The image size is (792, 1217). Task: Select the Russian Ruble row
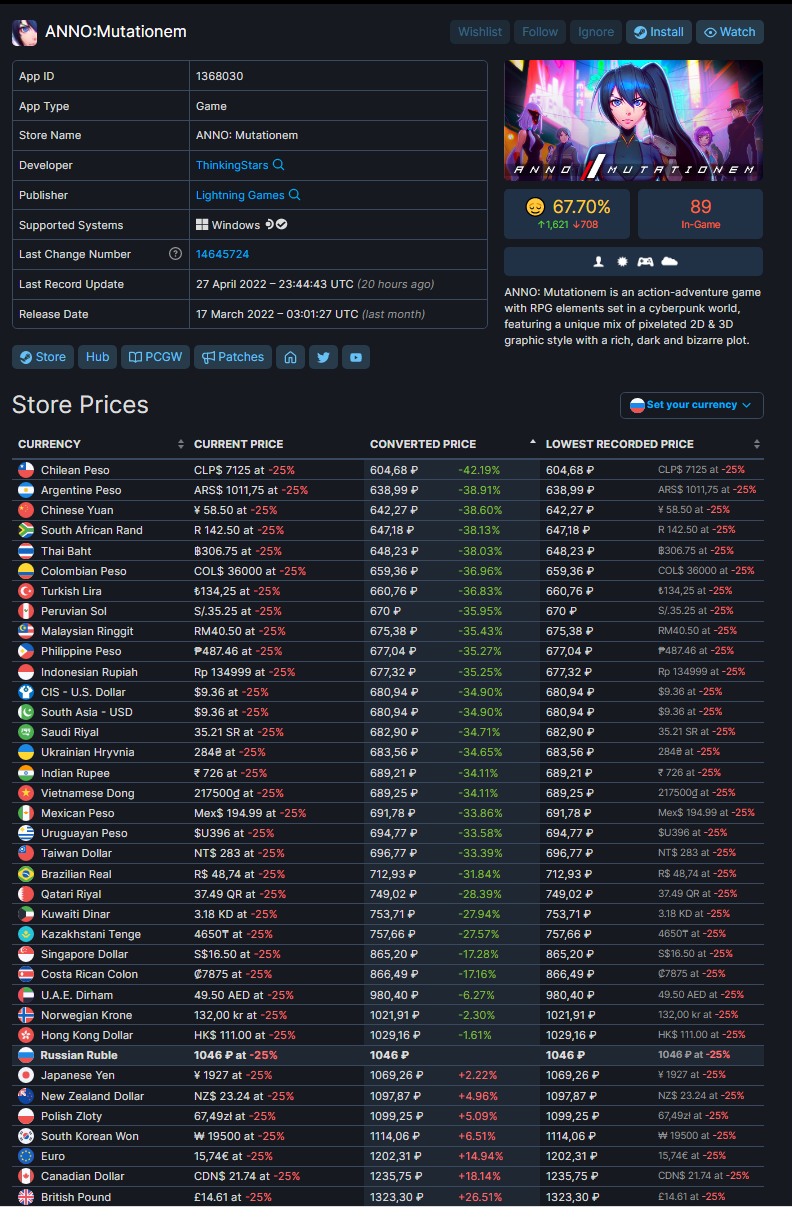tap(388, 1055)
